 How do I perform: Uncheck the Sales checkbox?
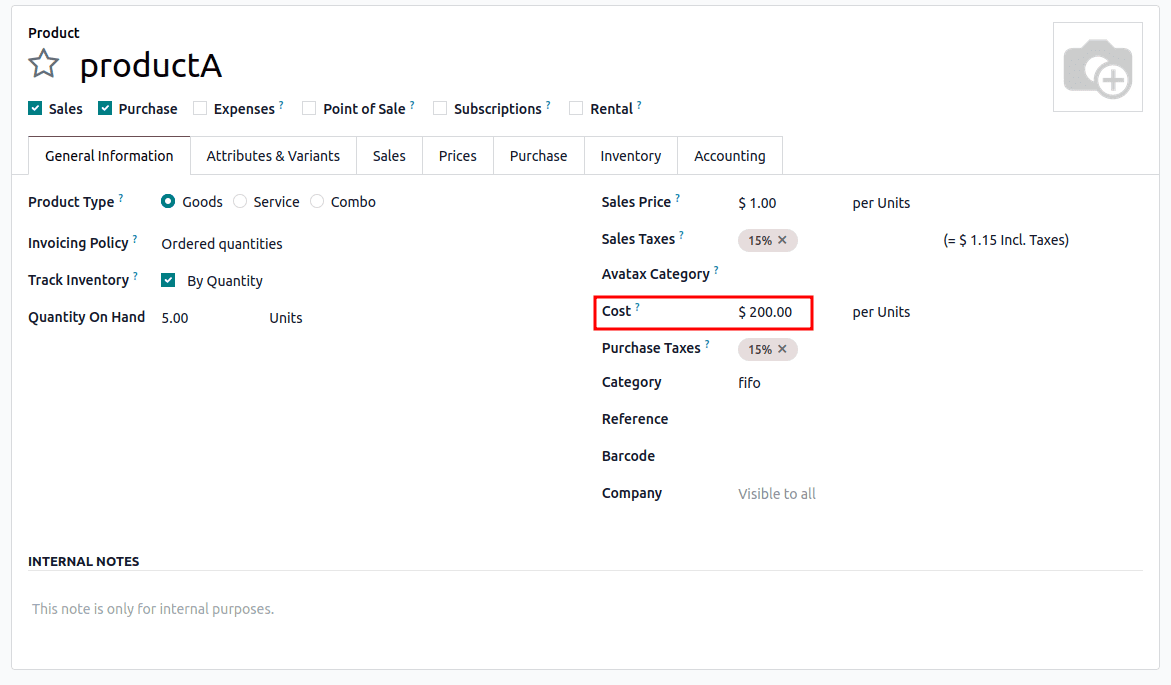pyautogui.click(x=35, y=108)
